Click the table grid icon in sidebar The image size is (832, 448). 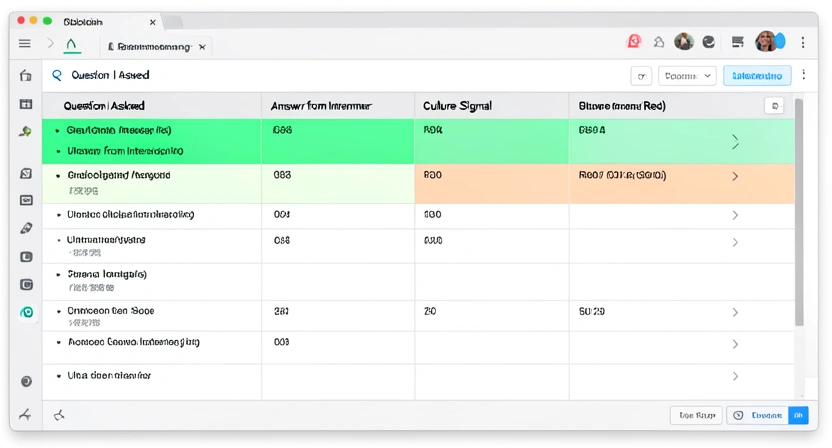[25, 104]
